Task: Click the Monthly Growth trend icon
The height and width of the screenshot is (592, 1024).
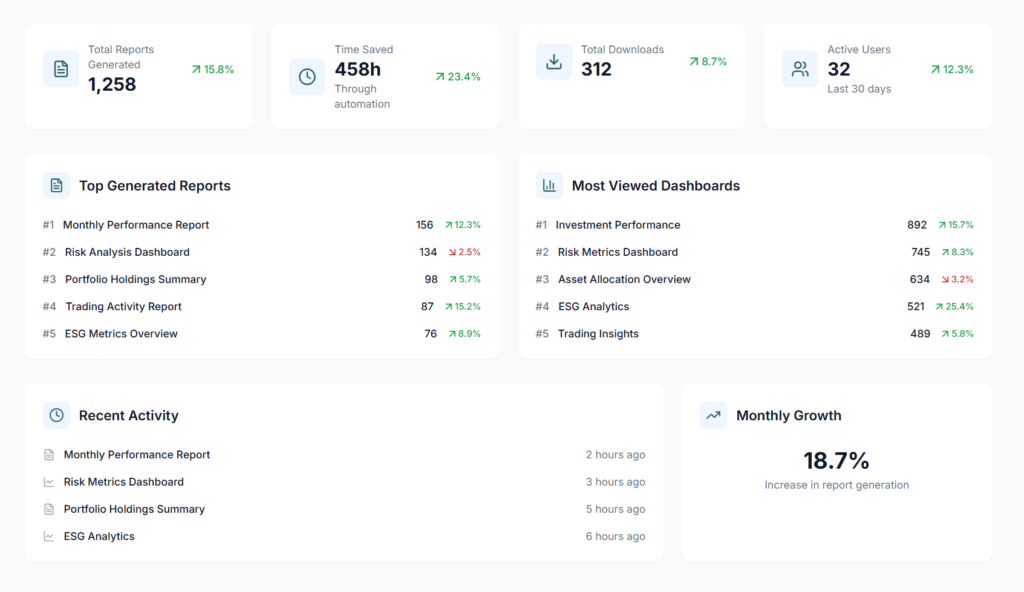Action: (713, 415)
